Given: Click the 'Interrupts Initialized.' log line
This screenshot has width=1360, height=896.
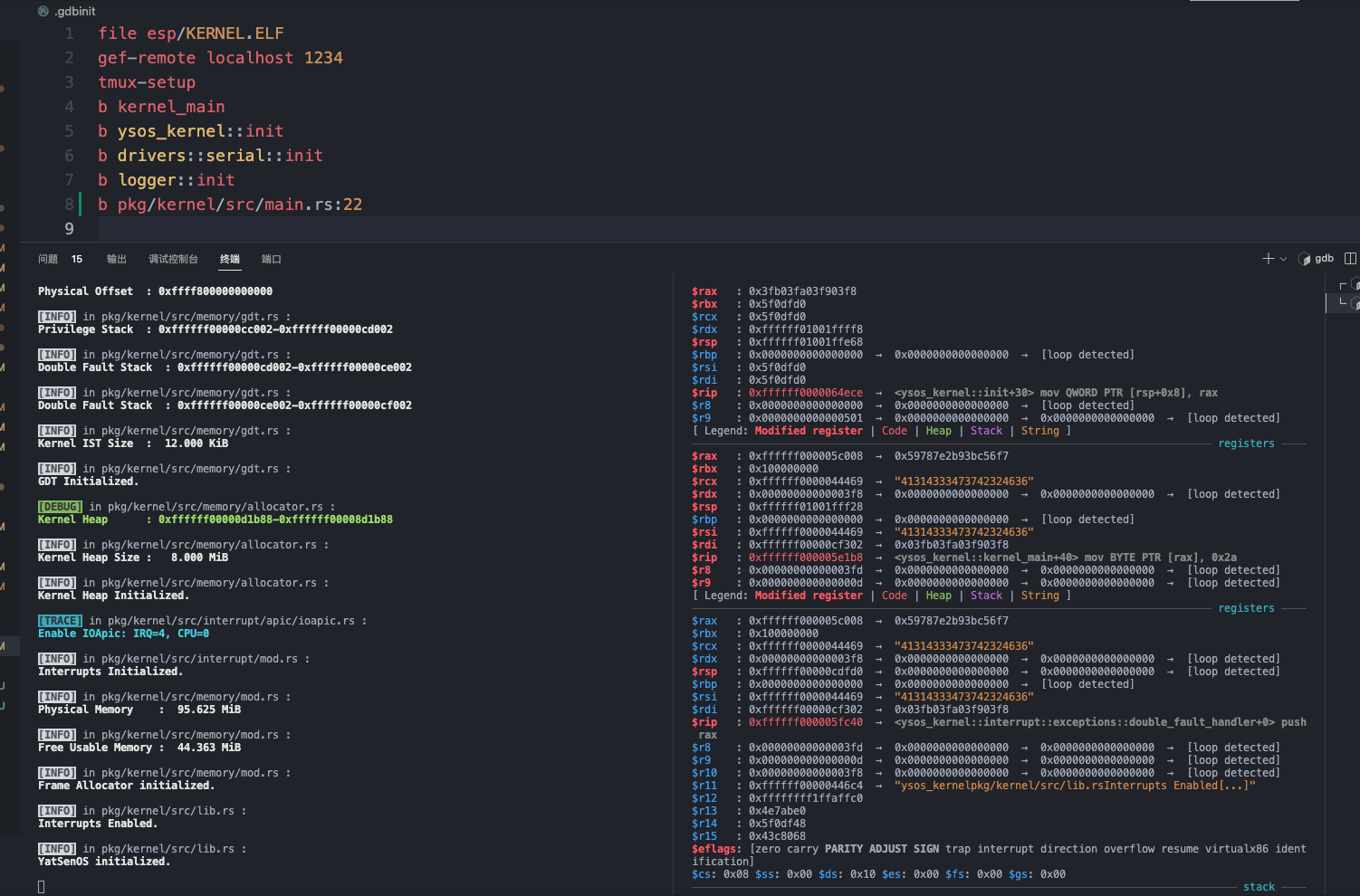Looking at the screenshot, I should click(x=110, y=672).
